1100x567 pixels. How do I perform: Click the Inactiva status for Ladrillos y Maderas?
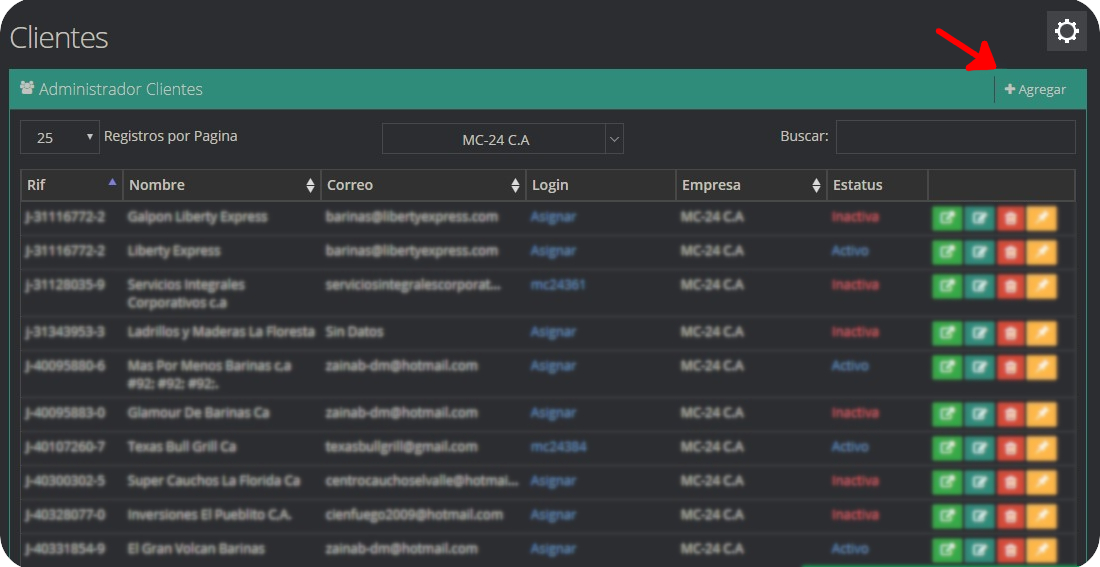pos(855,332)
